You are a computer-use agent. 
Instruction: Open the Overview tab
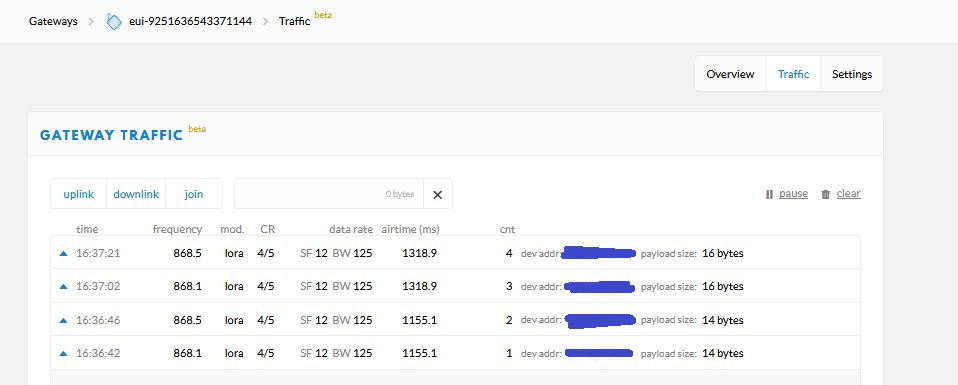[730, 74]
